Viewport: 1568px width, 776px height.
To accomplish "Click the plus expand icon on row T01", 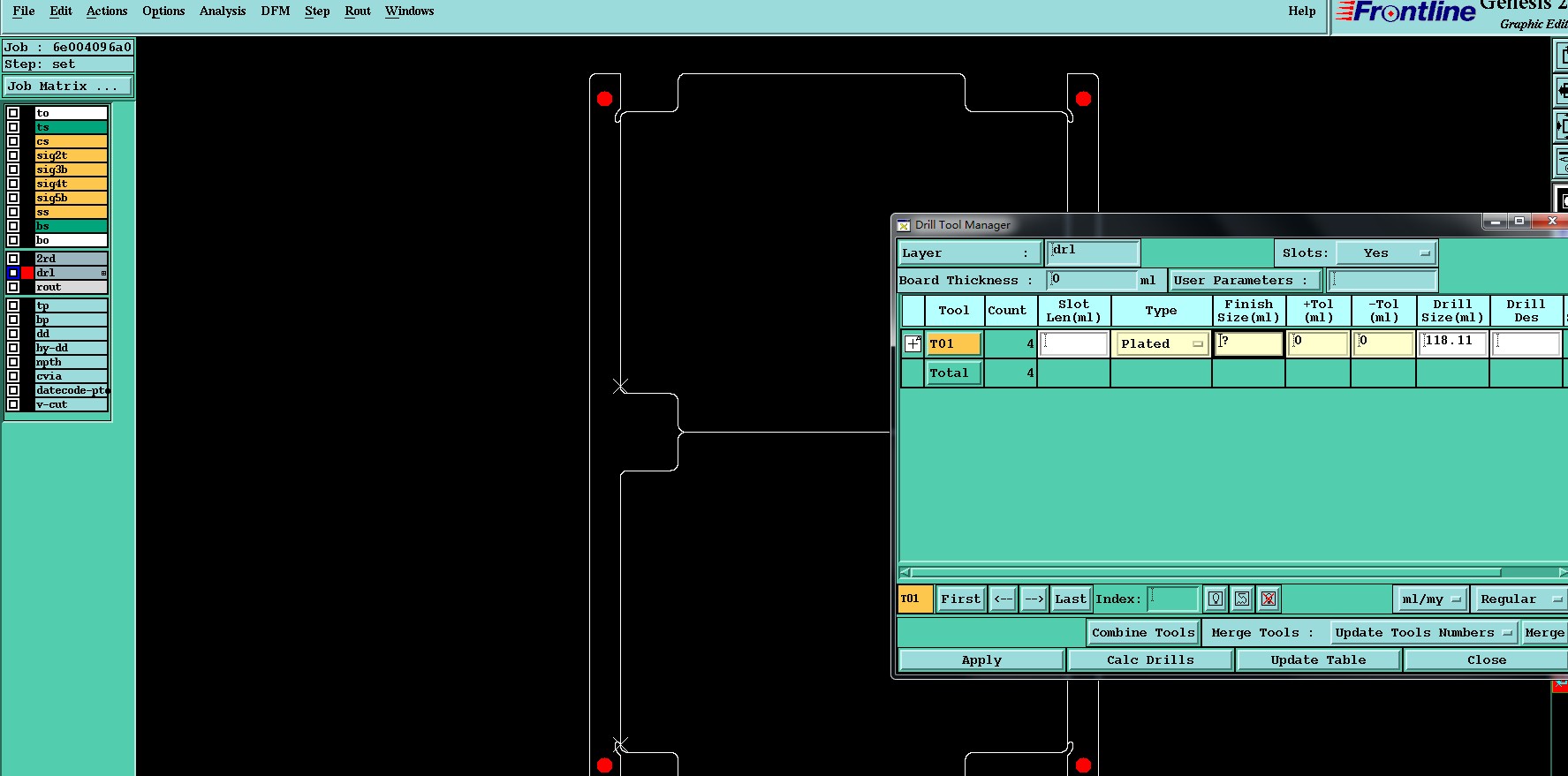I will (913, 343).
